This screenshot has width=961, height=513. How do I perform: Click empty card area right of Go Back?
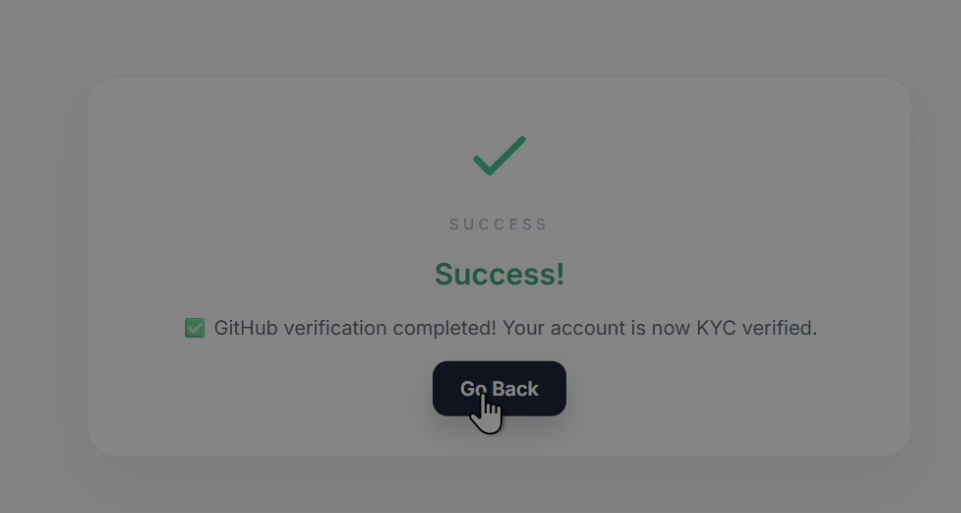point(735,389)
